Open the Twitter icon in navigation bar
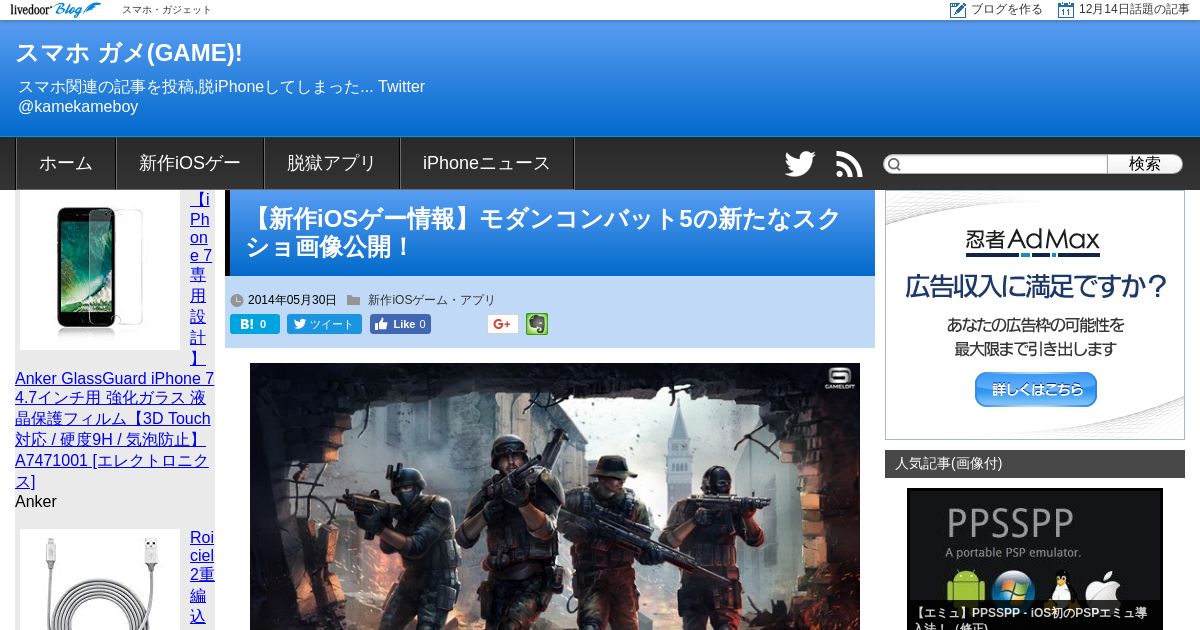The image size is (1200, 630). coord(800,164)
